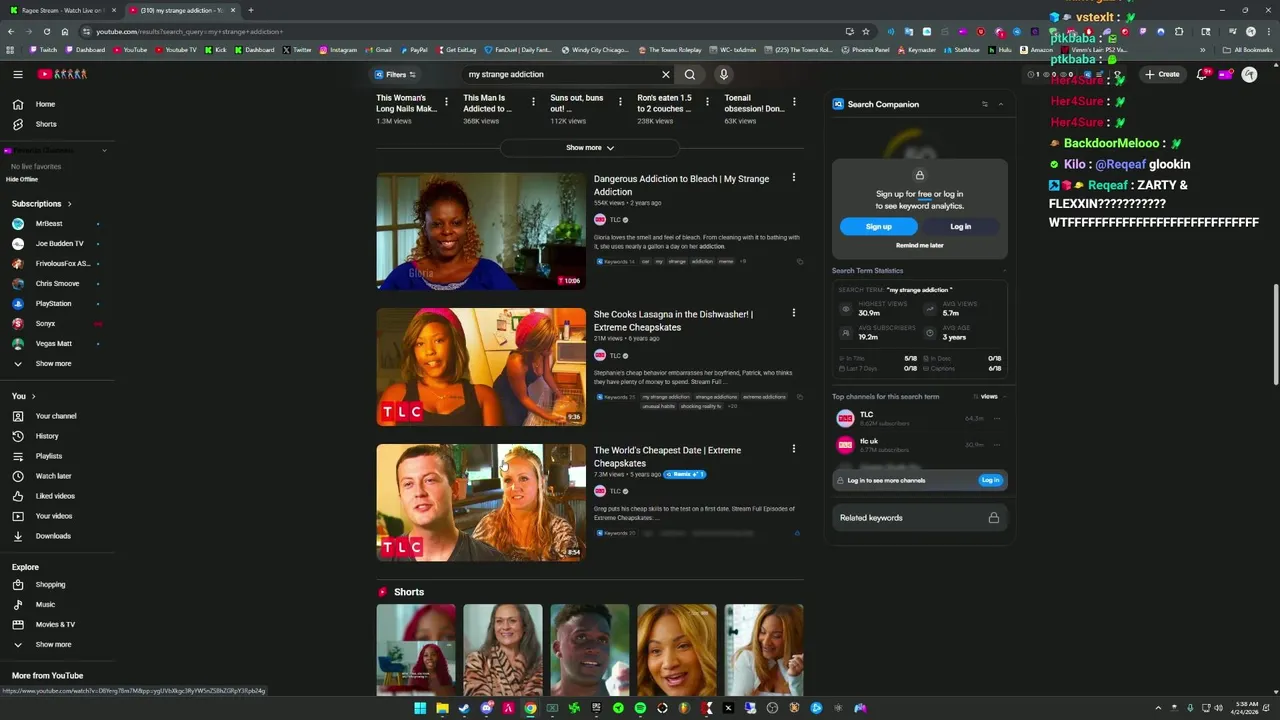Viewport: 1280px width, 720px height.
Task: Open Movies & TV in Explore
Action: click(57, 624)
